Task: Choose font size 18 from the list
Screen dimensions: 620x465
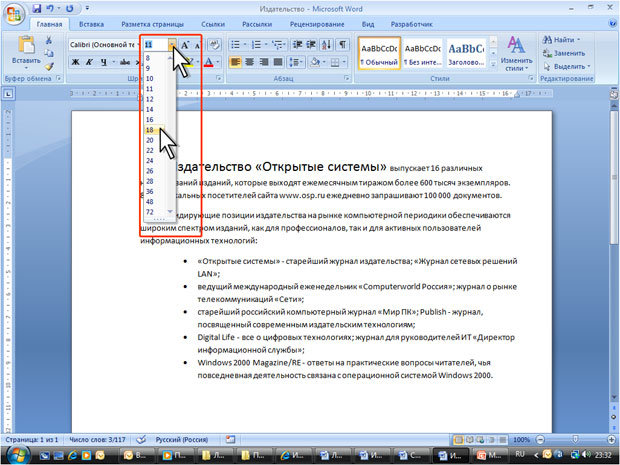Action: point(155,130)
